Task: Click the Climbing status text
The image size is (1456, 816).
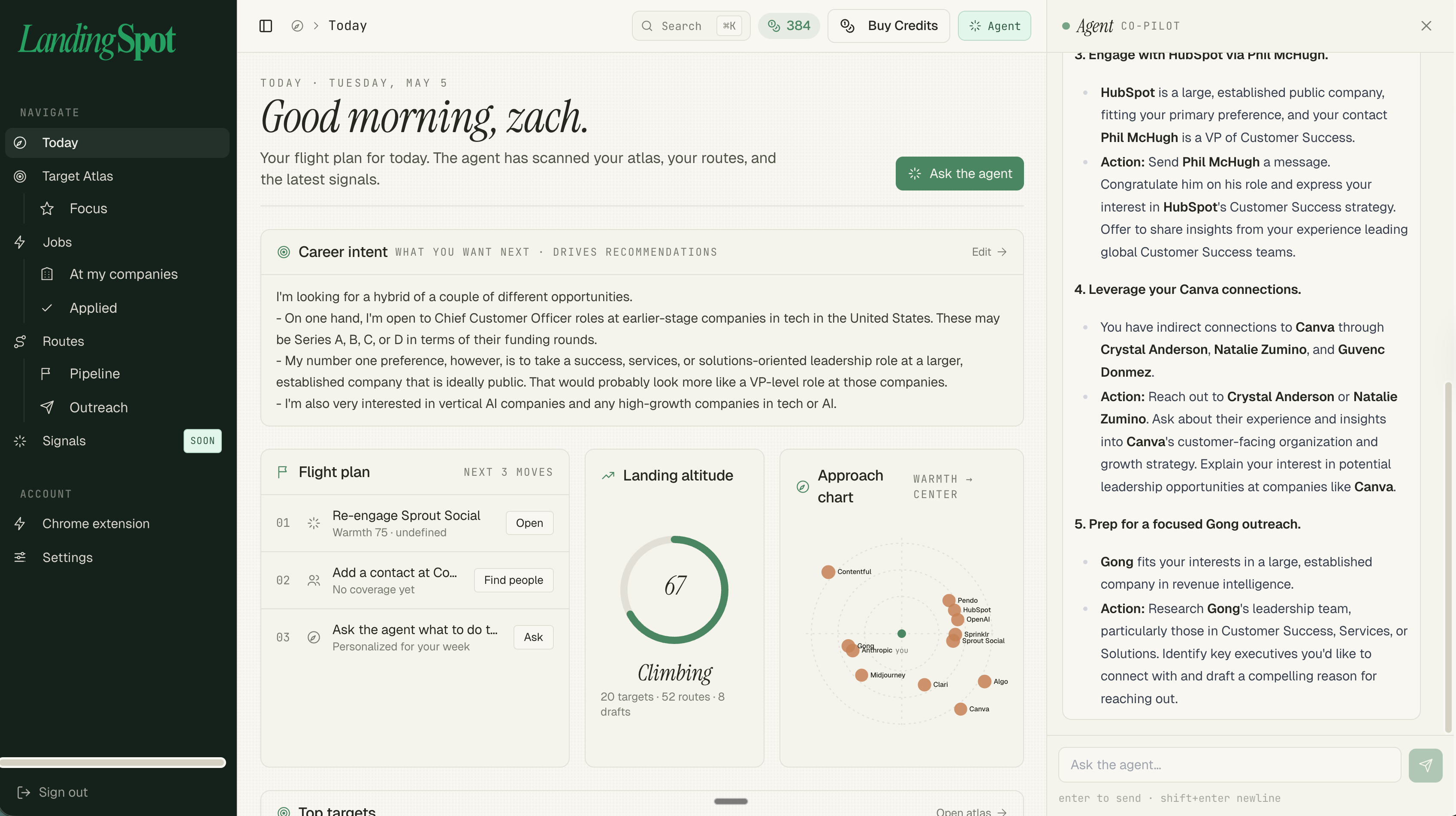Action: (675, 672)
